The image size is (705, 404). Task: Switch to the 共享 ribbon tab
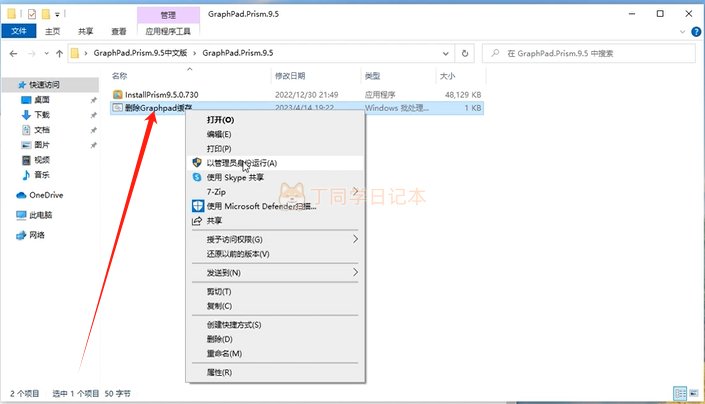(85, 31)
